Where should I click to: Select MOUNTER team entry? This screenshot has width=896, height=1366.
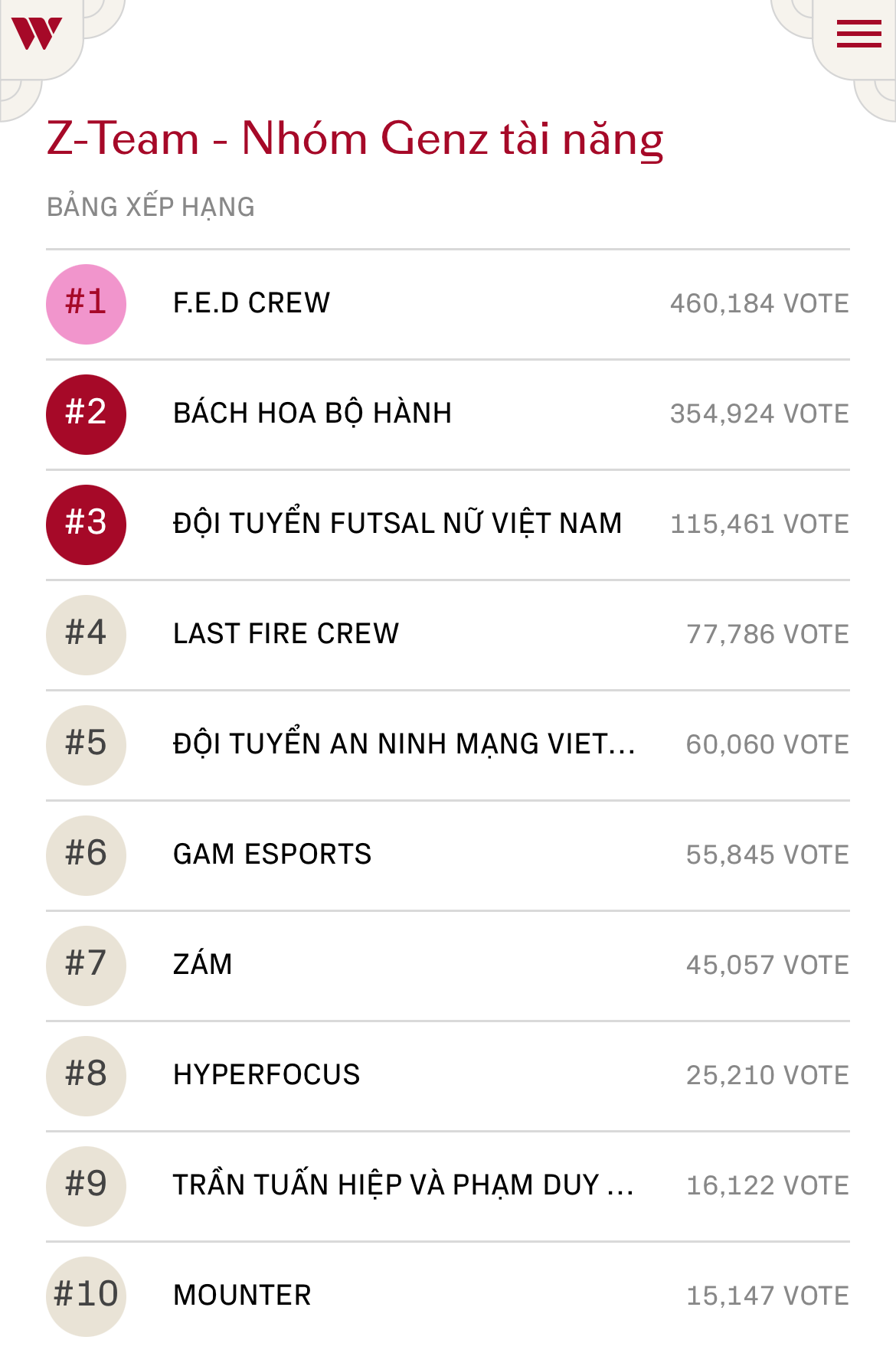pyautogui.click(x=242, y=1296)
